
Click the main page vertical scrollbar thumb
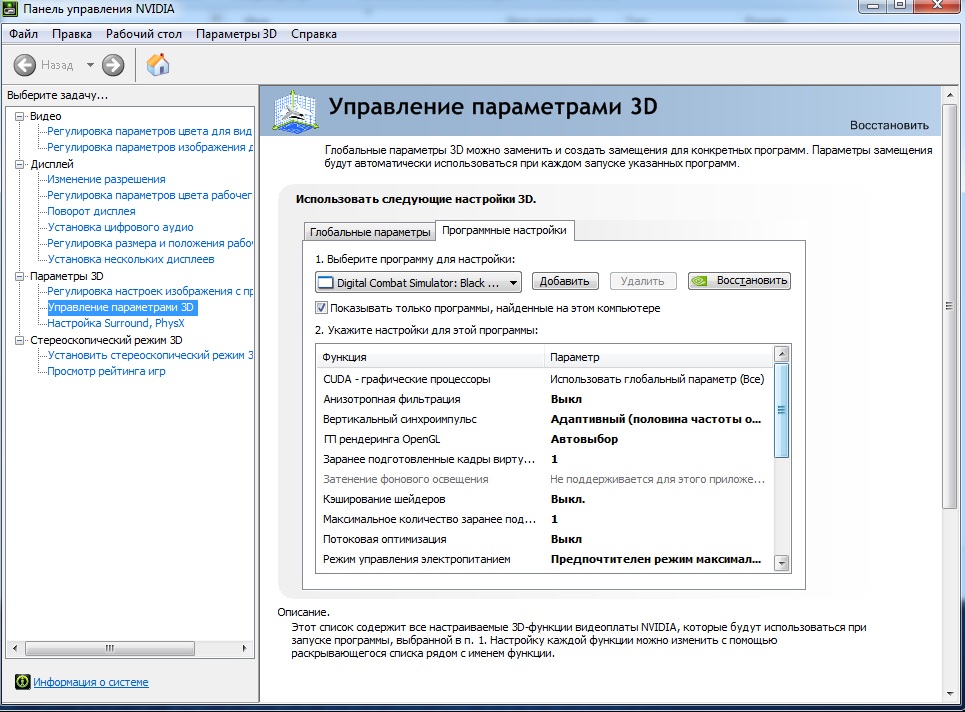pos(949,306)
